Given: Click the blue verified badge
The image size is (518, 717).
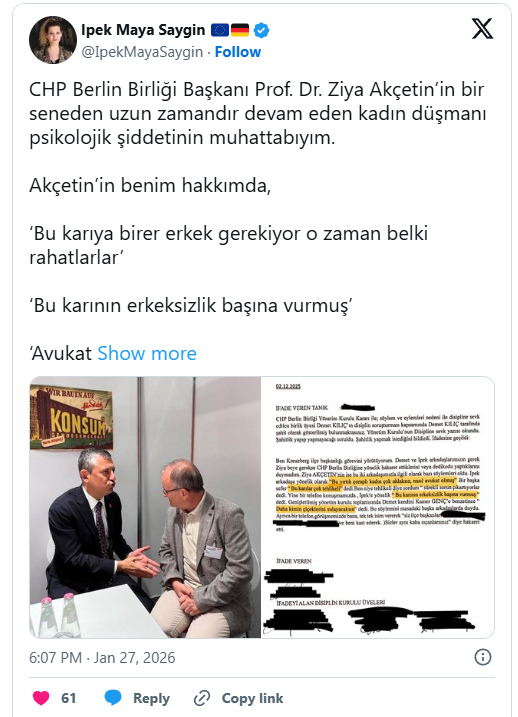Looking at the screenshot, I should click(261, 31).
